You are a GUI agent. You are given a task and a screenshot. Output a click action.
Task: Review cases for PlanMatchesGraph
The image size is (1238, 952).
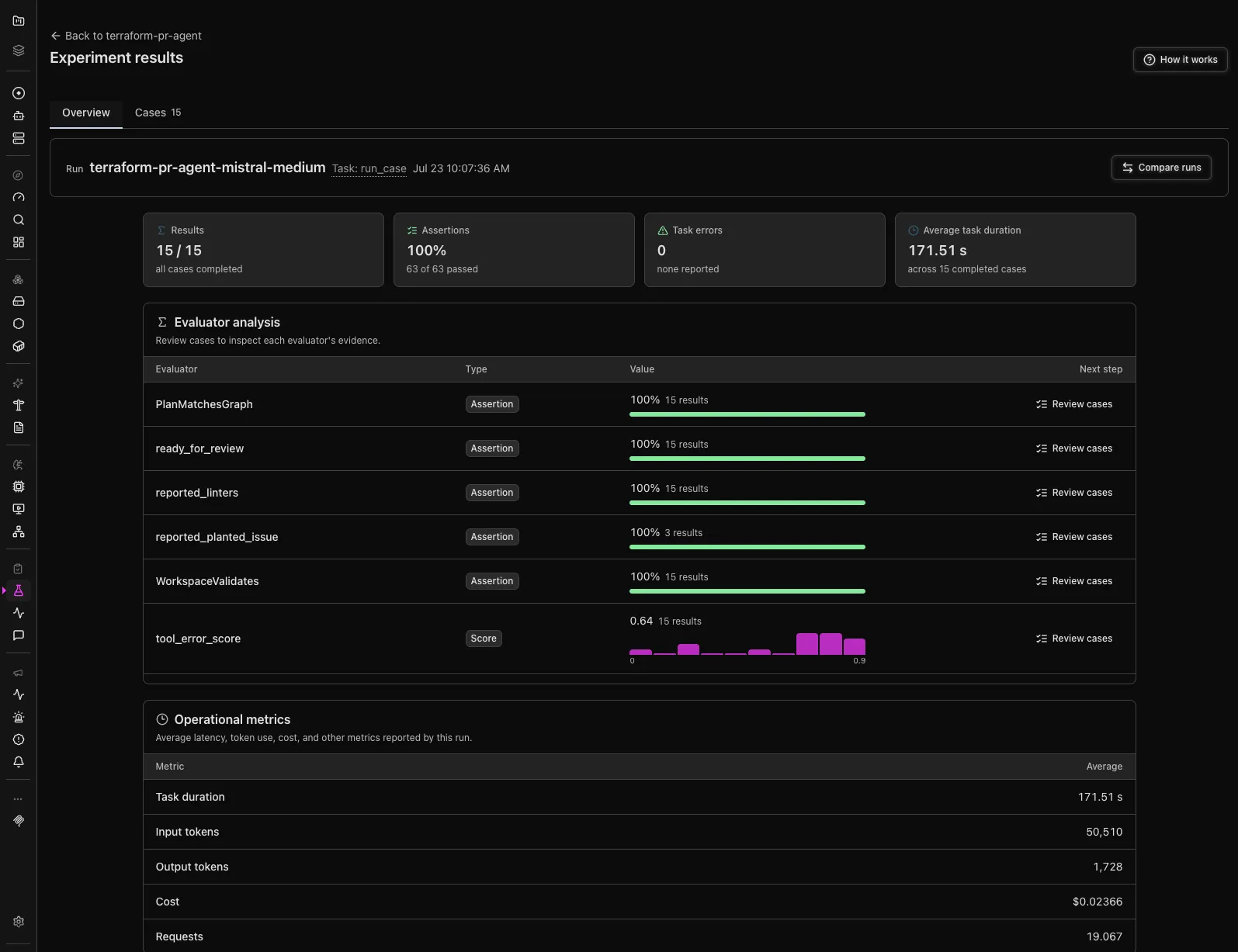1073,404
